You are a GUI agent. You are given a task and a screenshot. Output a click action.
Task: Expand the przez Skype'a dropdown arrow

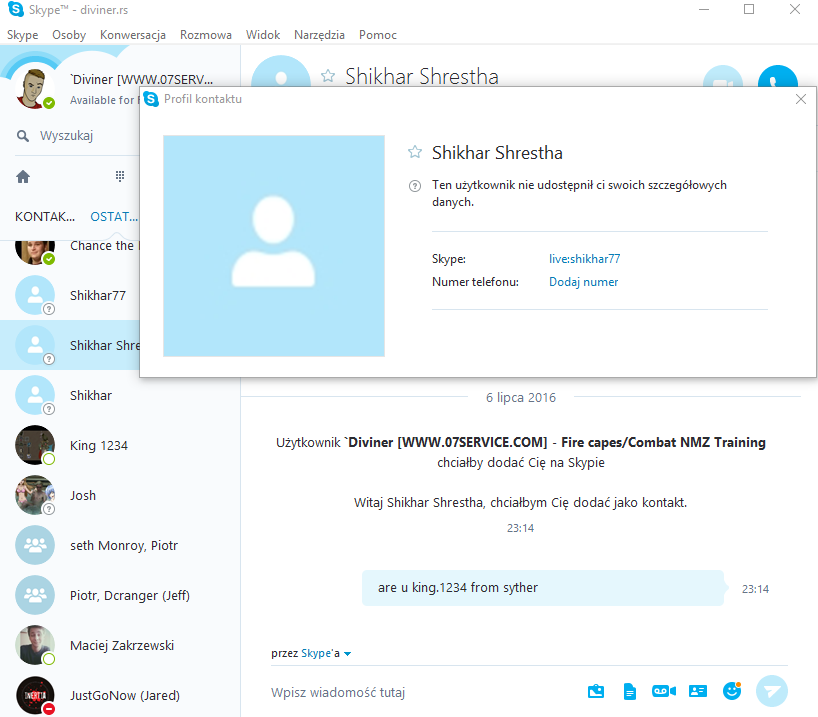point(347,654)
